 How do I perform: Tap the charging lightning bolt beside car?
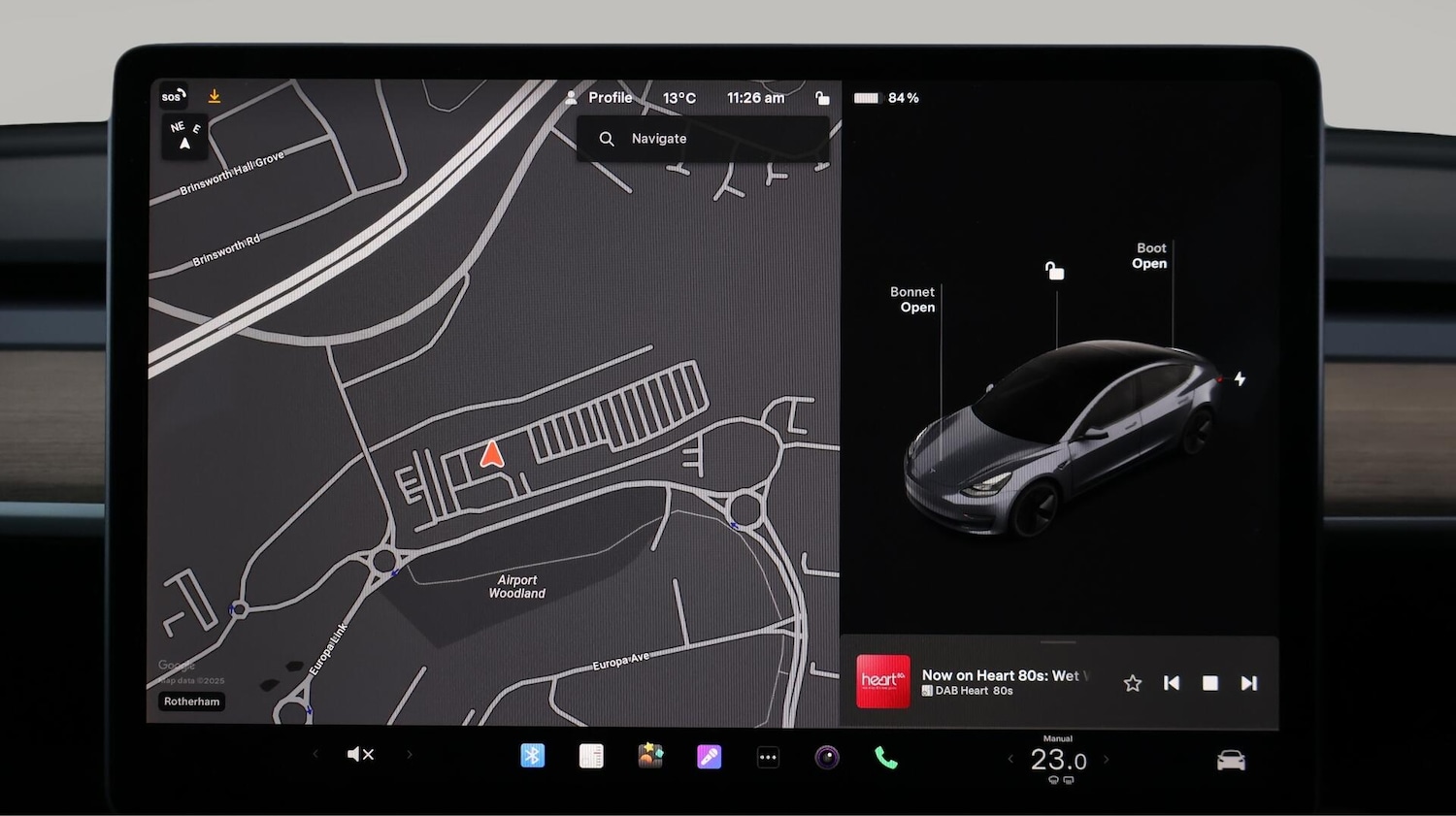pos(1240,378)
